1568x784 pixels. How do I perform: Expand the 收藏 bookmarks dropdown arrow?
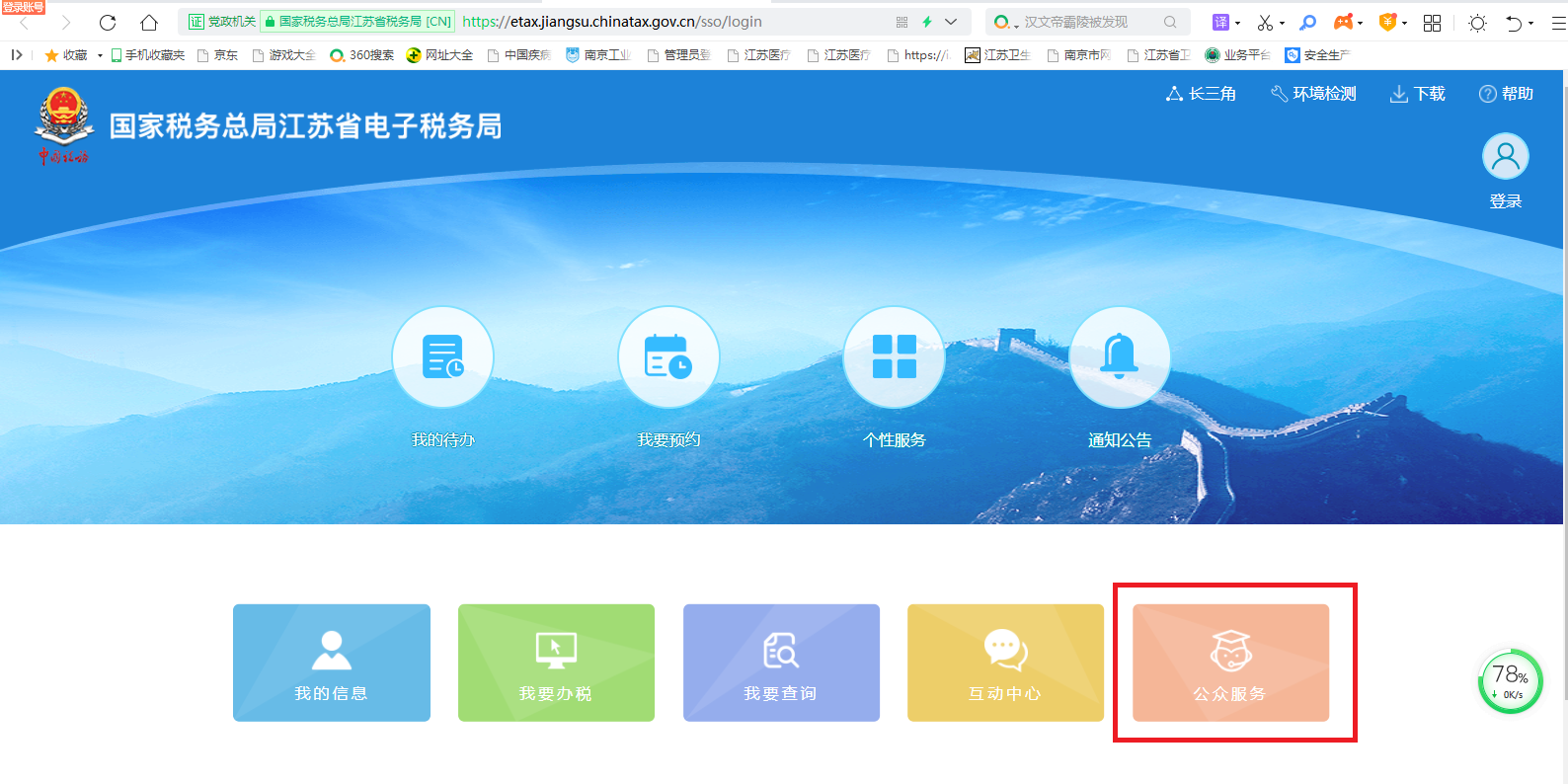tap(100, 55)
